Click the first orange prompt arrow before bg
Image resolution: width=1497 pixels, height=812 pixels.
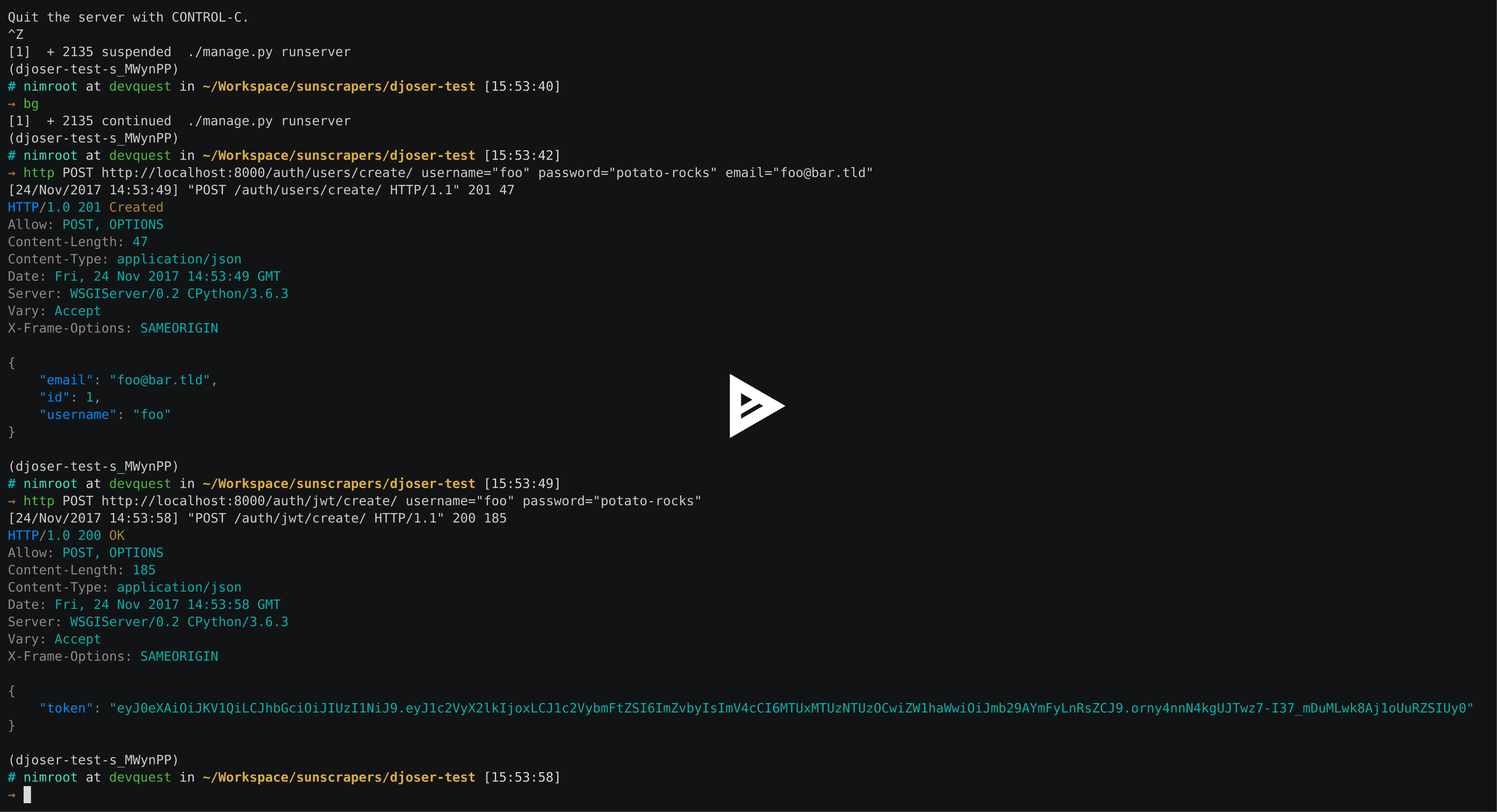12,104
